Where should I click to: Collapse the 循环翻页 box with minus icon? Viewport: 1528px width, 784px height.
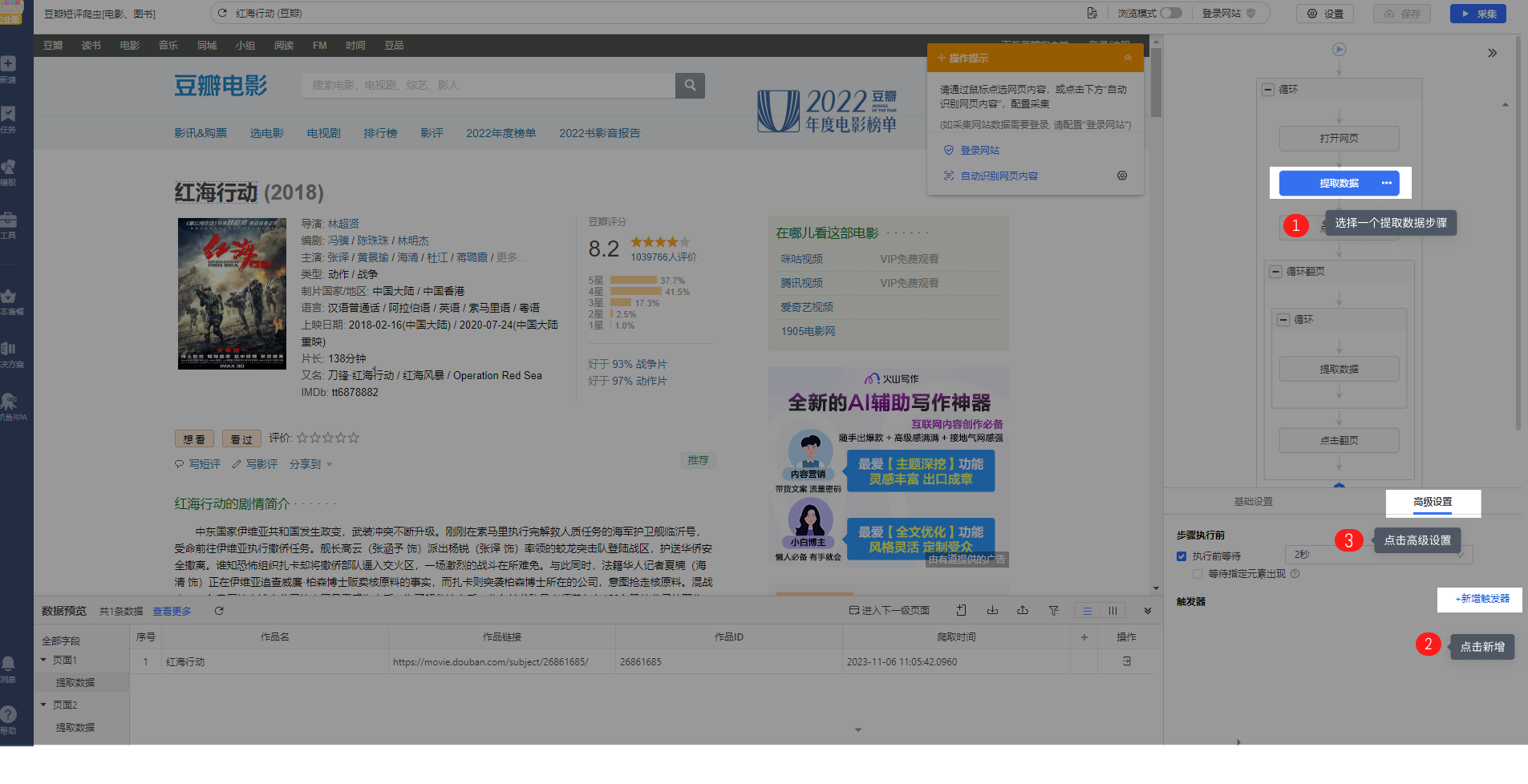[x=1275, y=272]
